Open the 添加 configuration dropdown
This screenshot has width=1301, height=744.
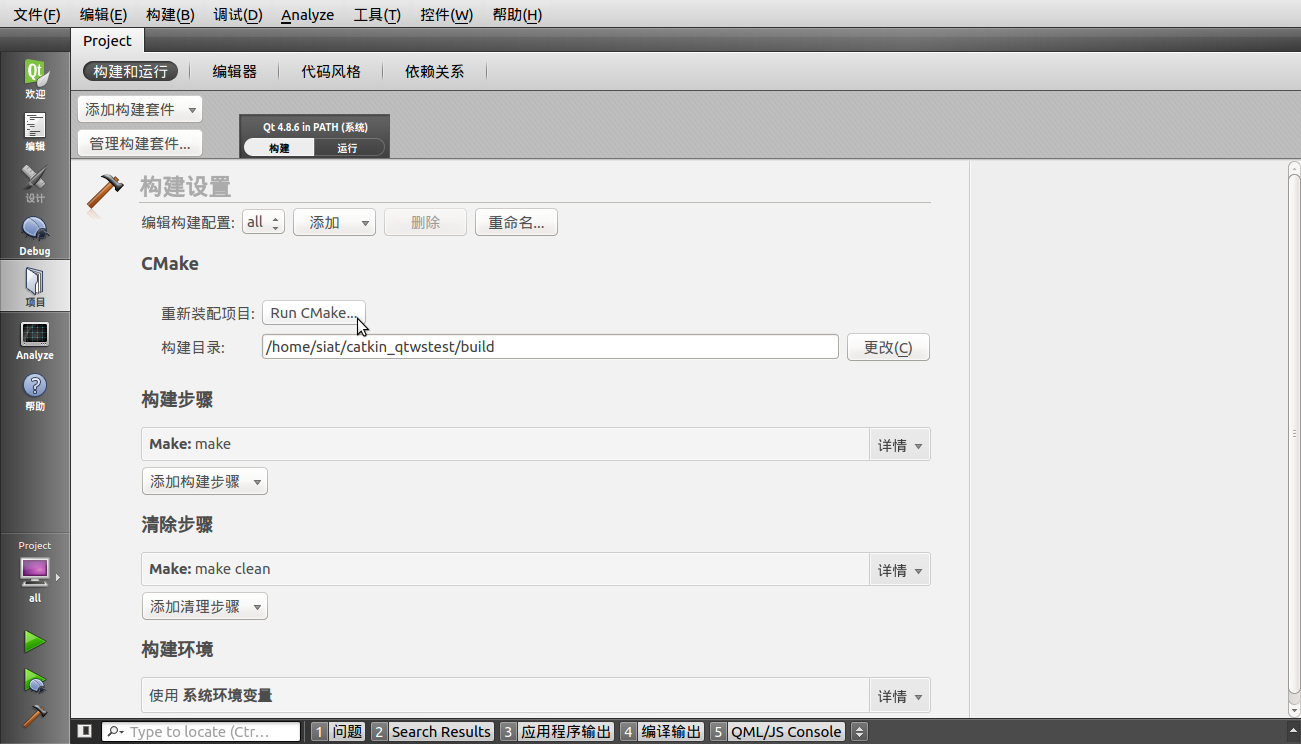click(334, 222)
